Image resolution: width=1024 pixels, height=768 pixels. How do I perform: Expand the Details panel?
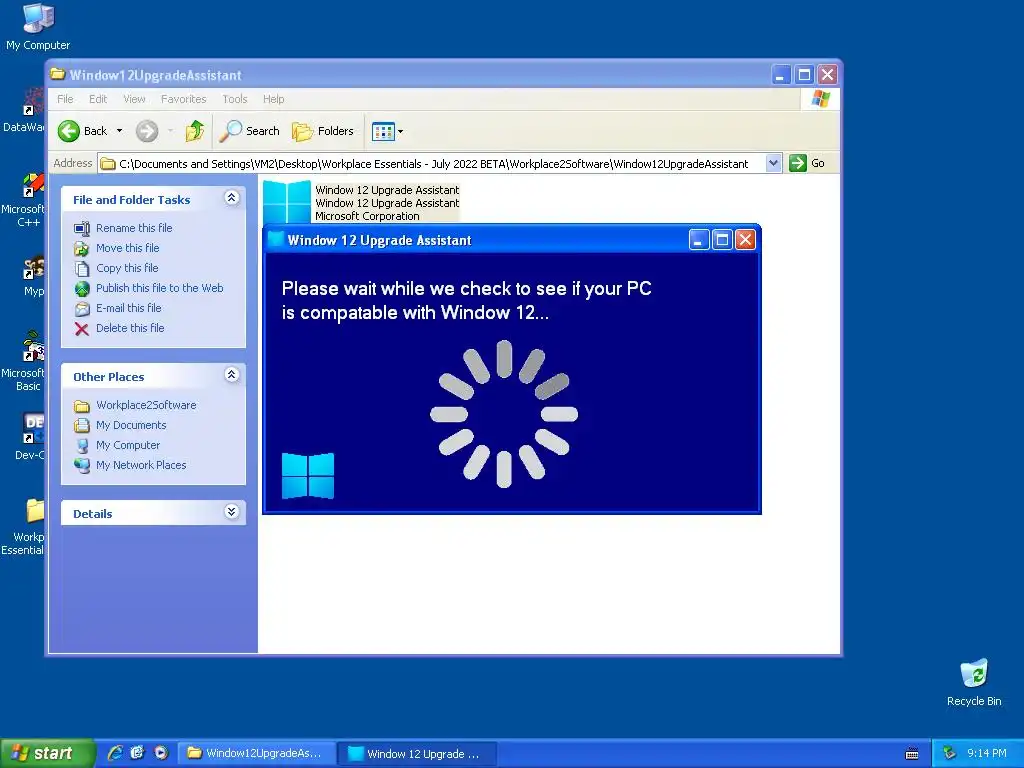tap(231, 511)
